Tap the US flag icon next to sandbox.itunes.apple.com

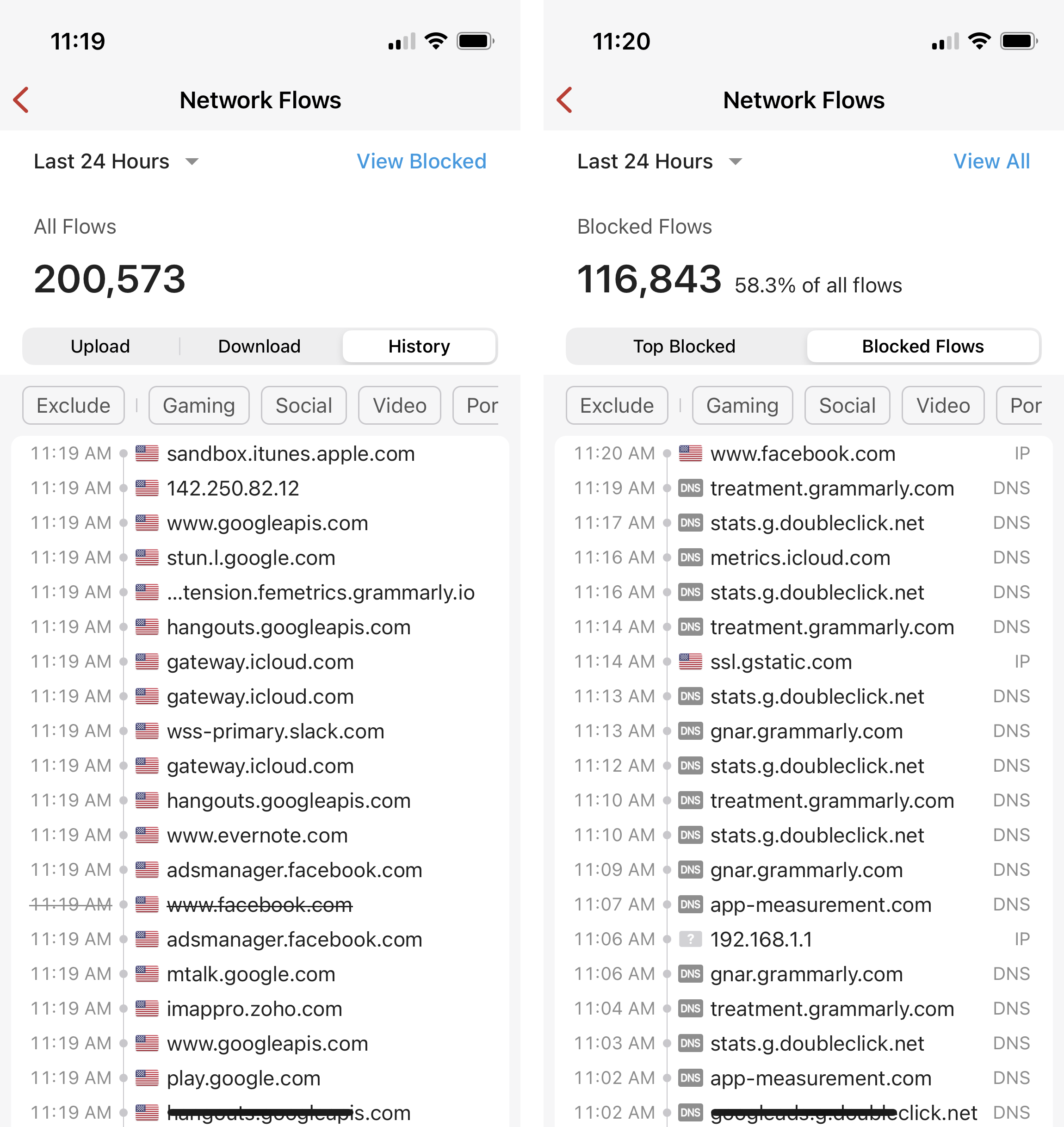click(147, 454)
